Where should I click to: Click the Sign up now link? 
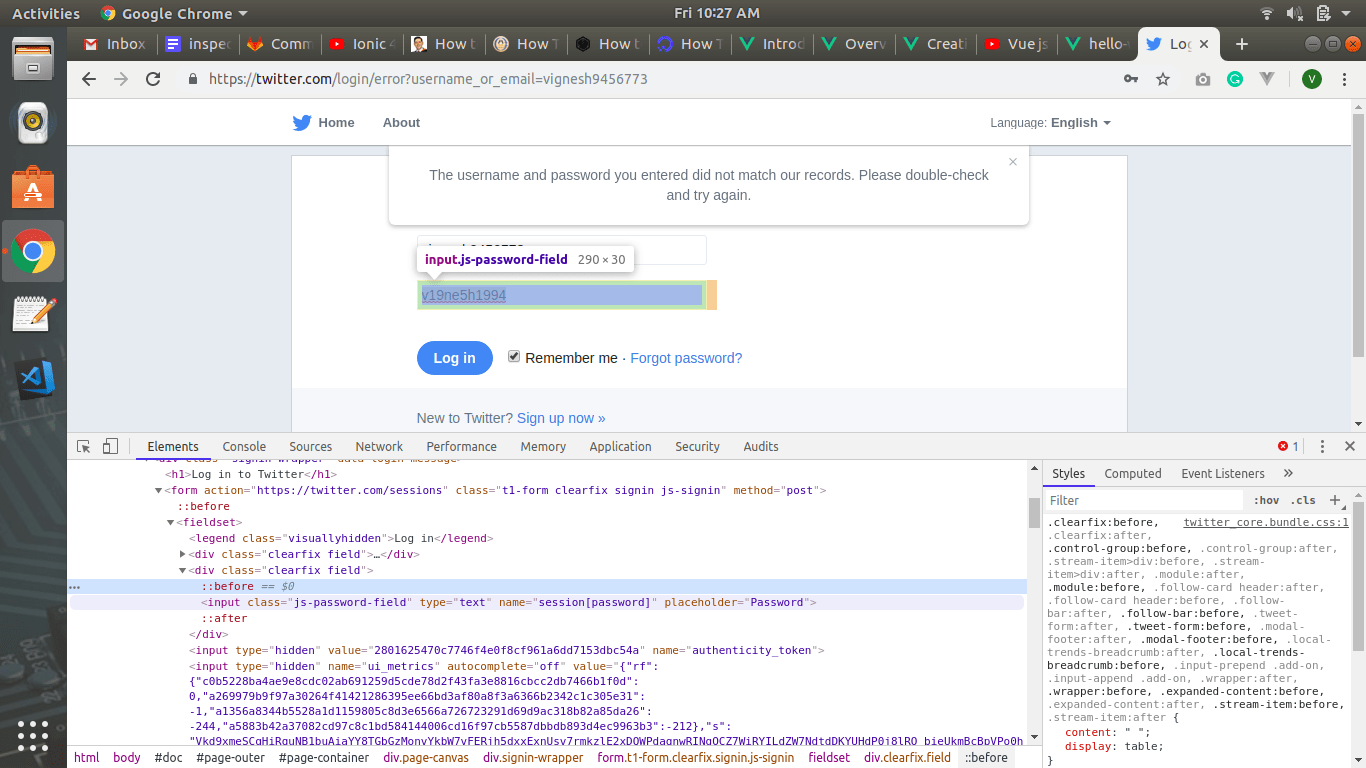(x=561, y=418)
